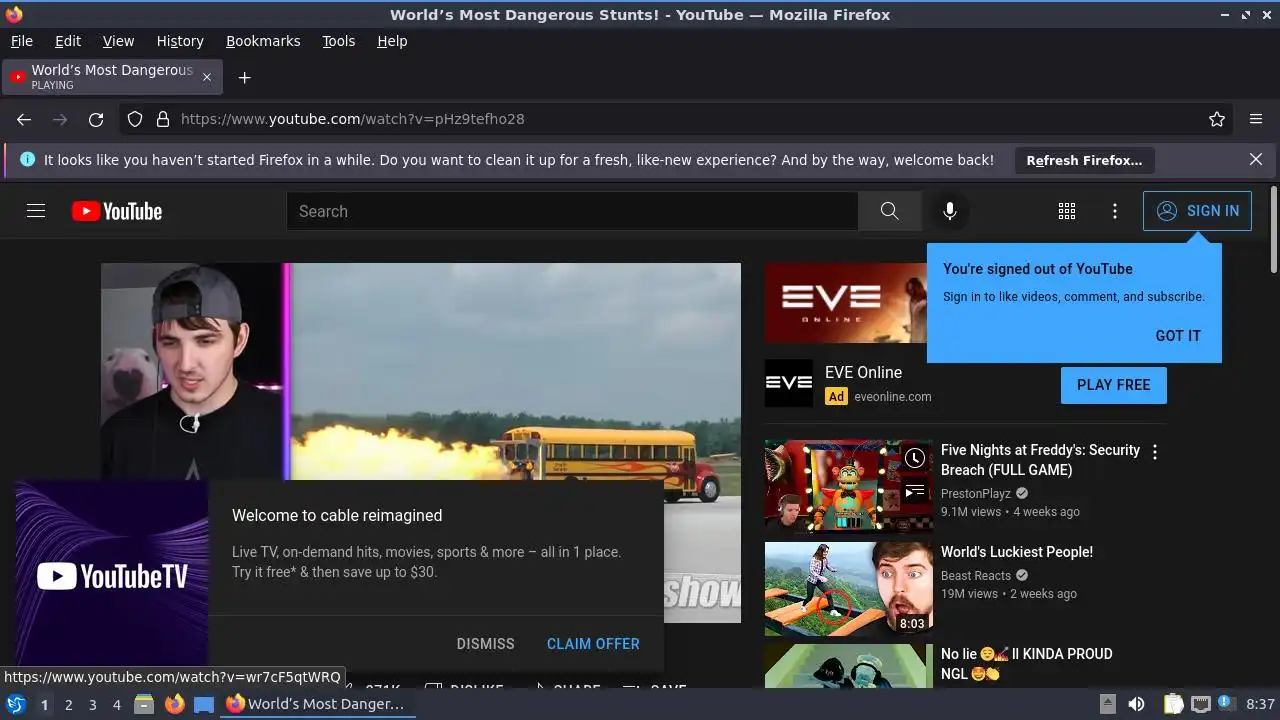
Task: Add Freddy's video to queue icon
Action: coord(915,492)
